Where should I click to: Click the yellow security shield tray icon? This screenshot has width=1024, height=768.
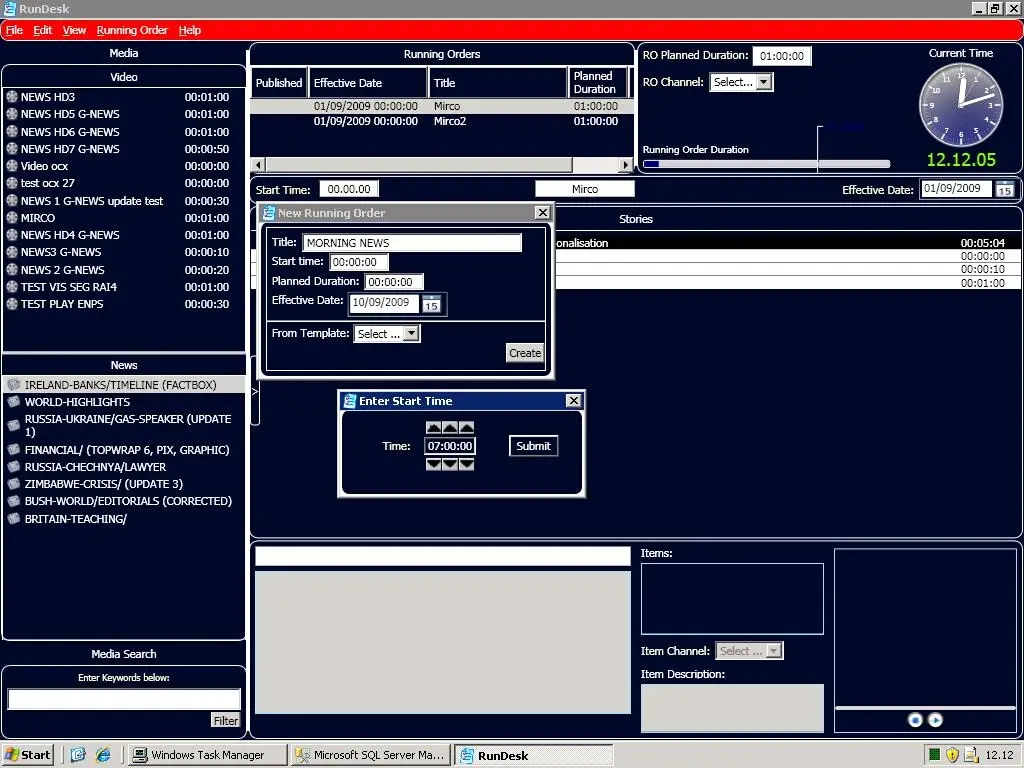pos(953,755)
